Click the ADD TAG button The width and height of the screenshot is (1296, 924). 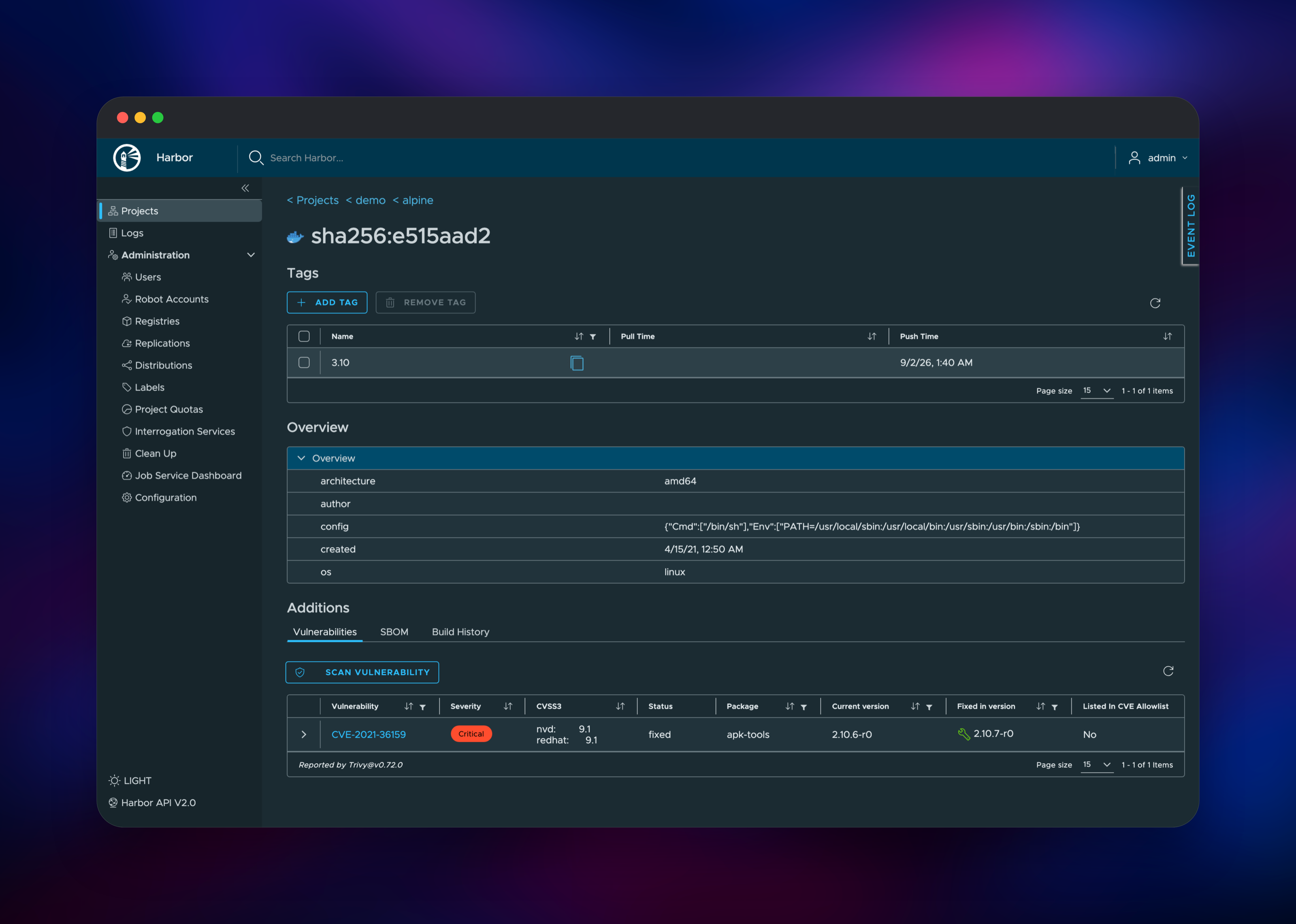(x=327, y=303)
